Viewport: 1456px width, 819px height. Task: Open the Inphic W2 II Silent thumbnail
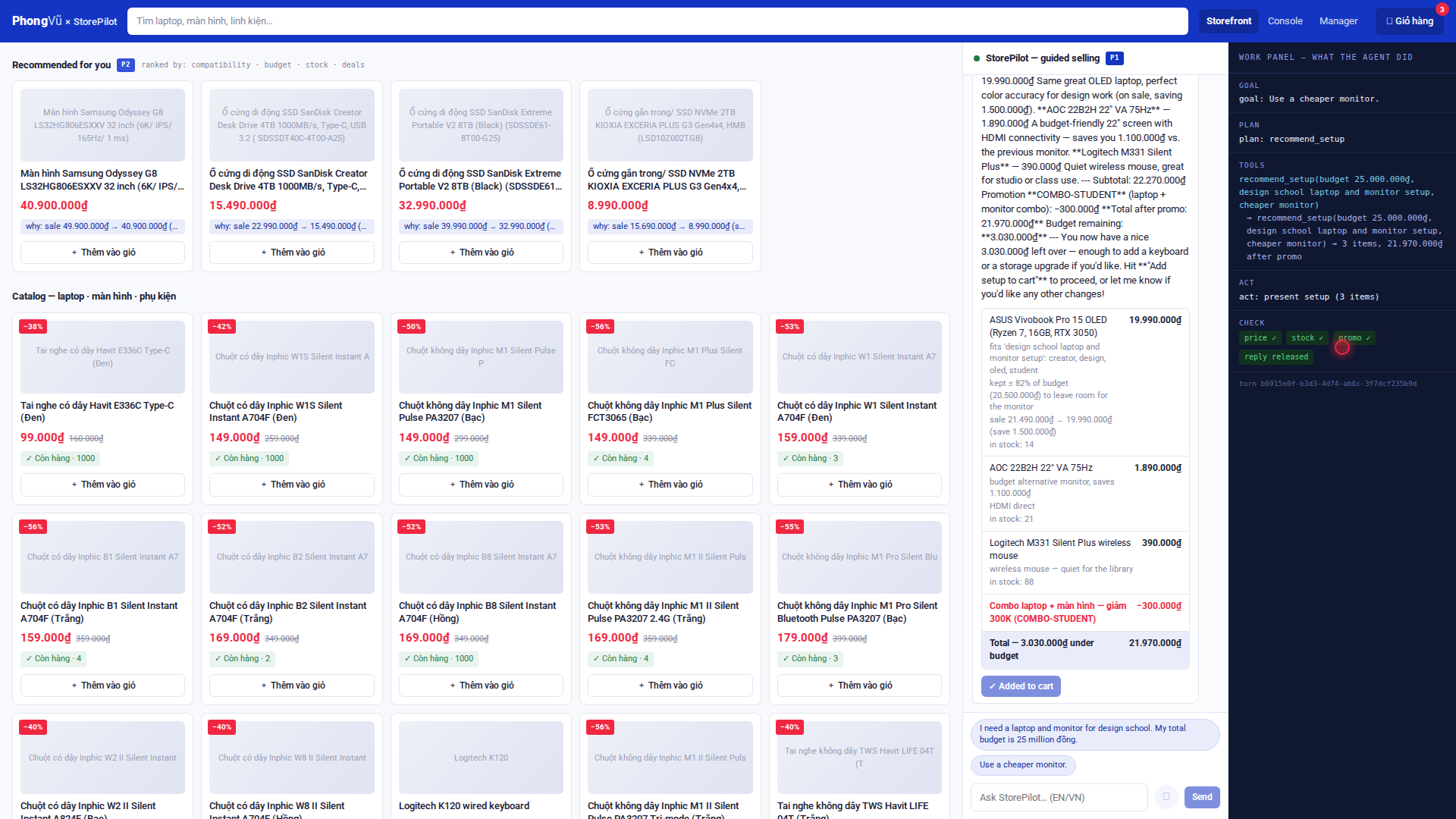coord(102,758)
